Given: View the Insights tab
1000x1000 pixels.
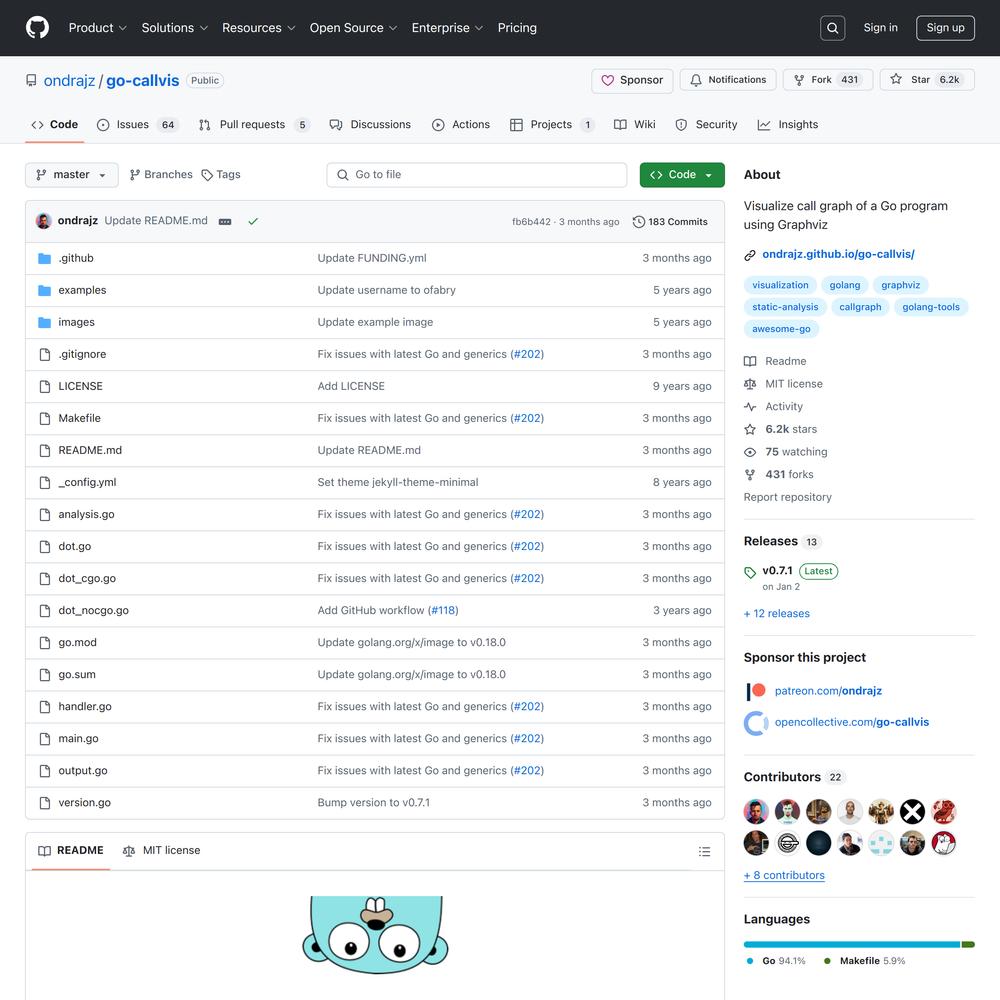Looking at the screenshot, I should (x=788, y=124).
